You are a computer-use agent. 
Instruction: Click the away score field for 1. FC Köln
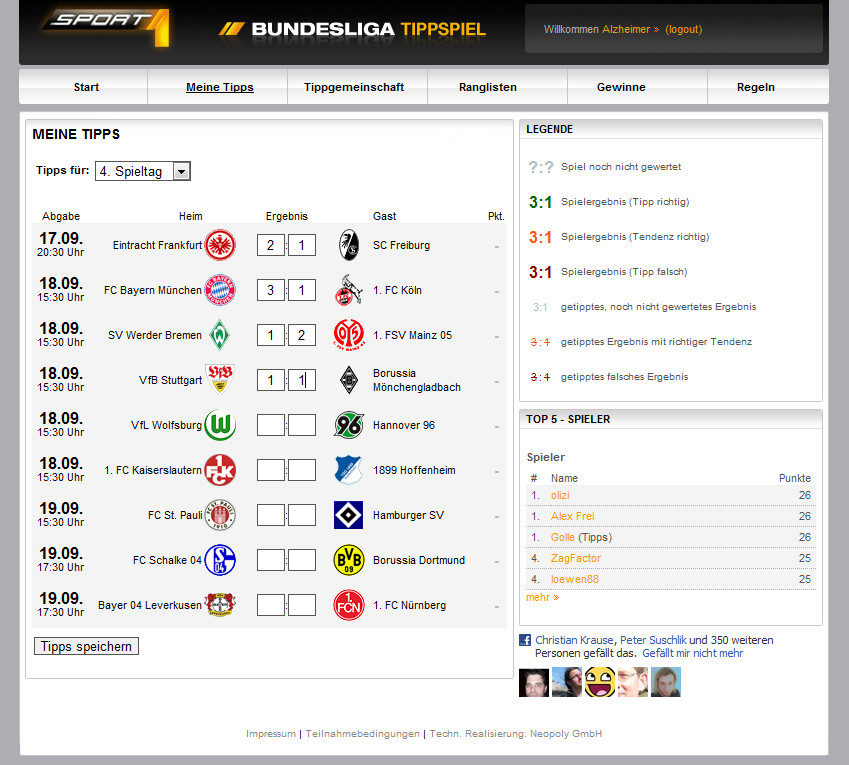point(302,290)
